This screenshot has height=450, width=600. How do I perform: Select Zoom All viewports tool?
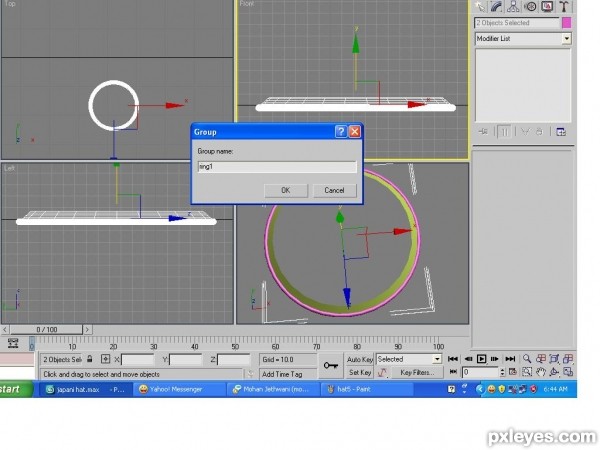click(x=541, y=359)
